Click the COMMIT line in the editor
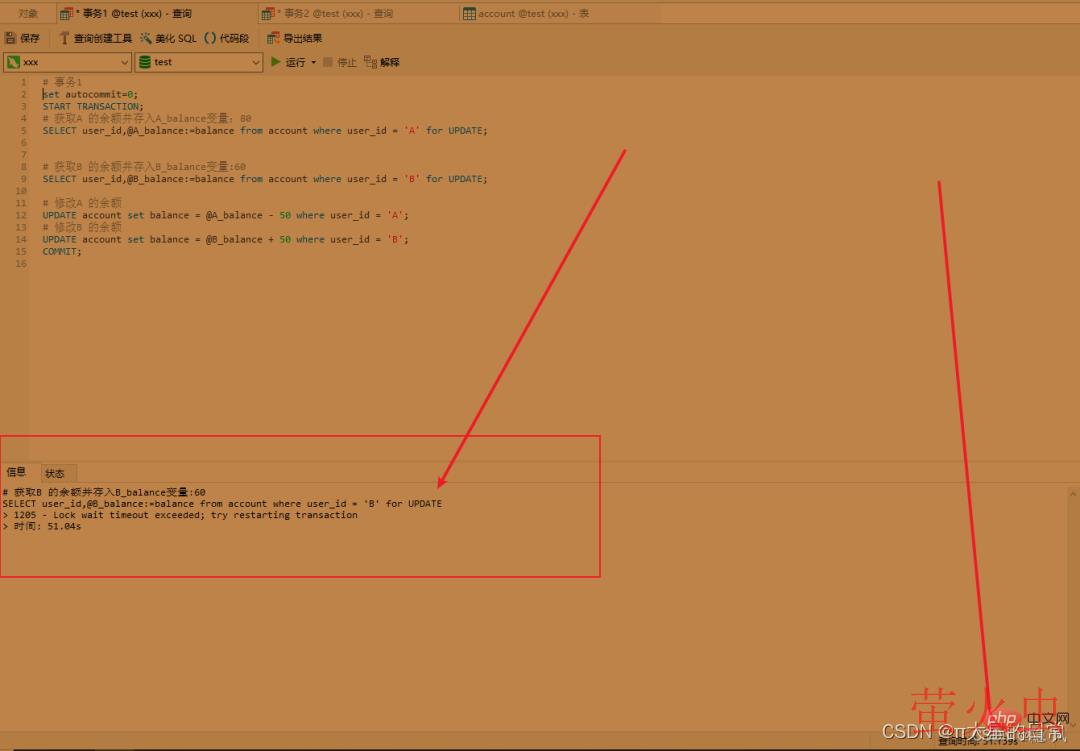1080x751 pixels. pos(62,252)
